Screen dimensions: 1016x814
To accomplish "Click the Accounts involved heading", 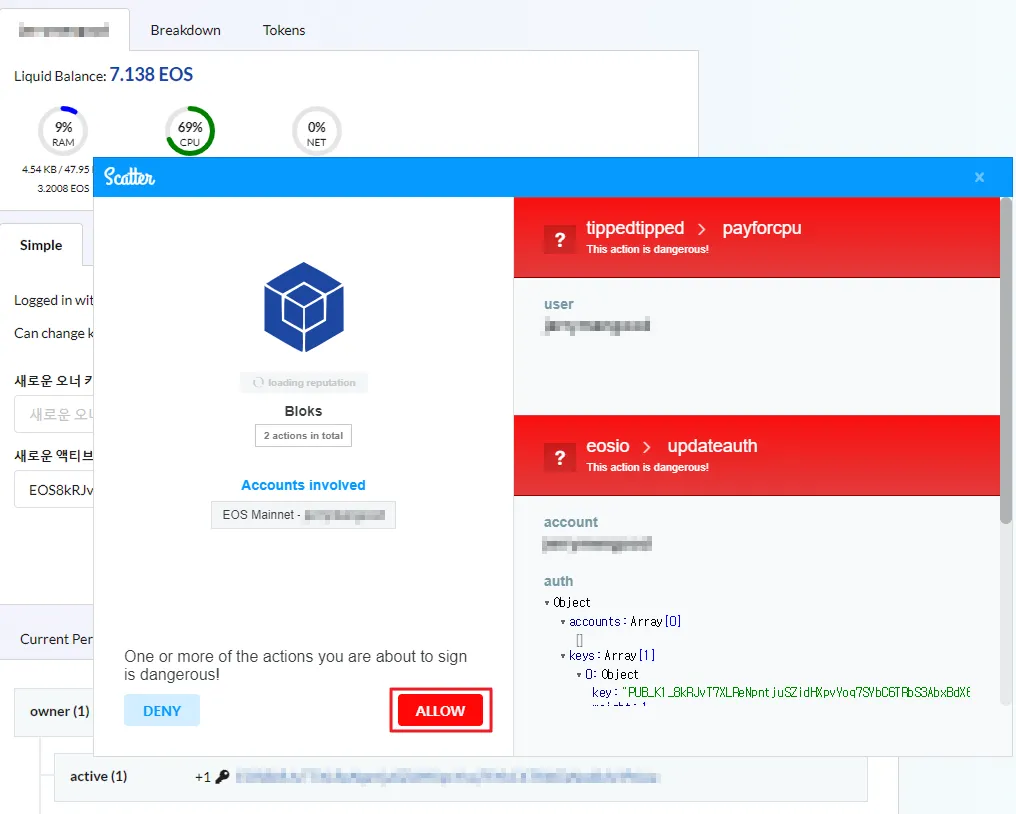I will [x=303, y=485].
